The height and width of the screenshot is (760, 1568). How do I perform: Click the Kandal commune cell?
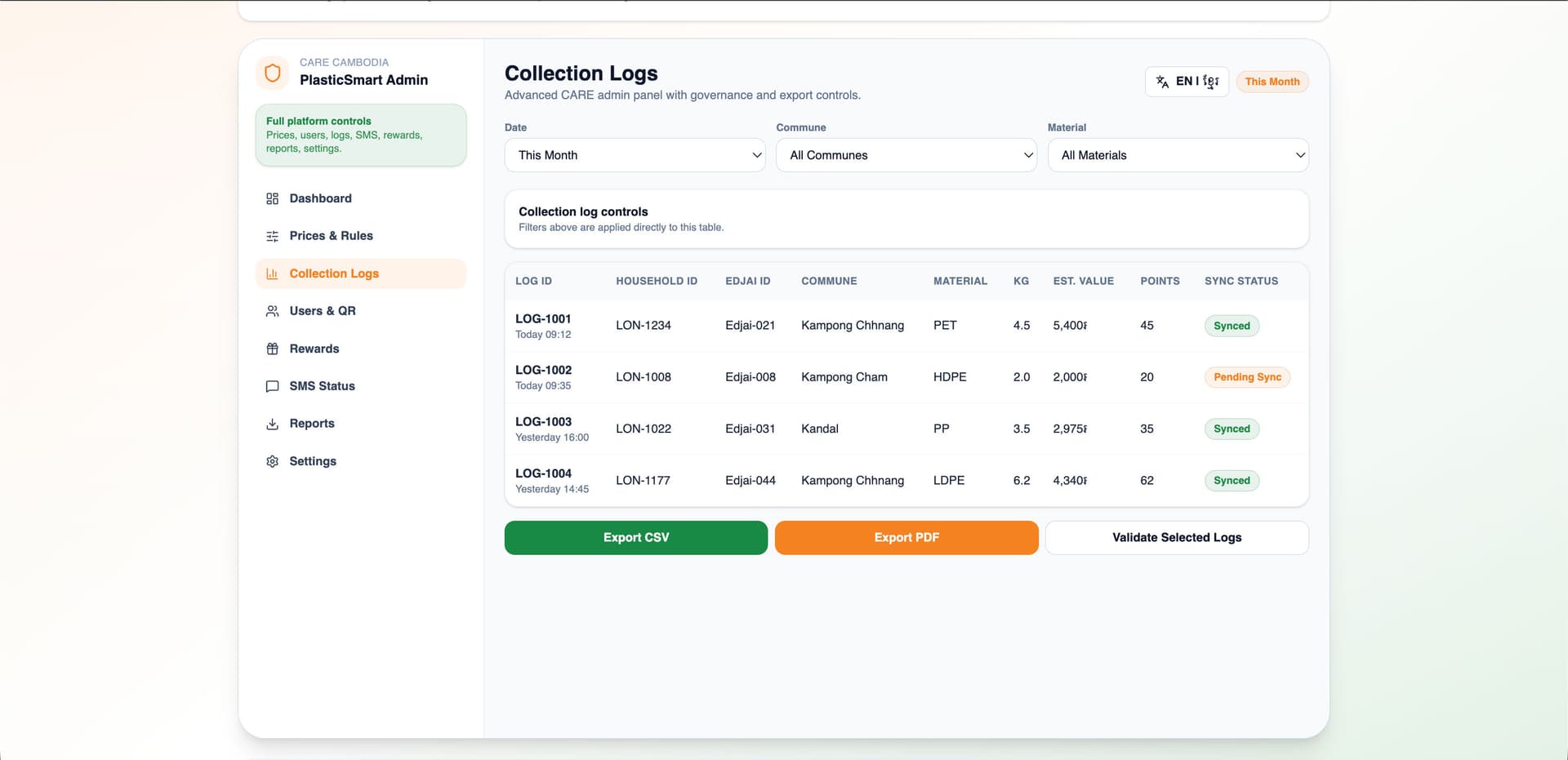pos(820,429)
